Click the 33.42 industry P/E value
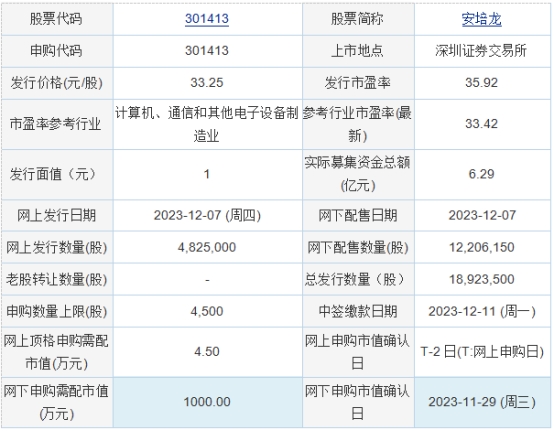The height and width of the screenshot is (431, 554). tap(482, 124)
